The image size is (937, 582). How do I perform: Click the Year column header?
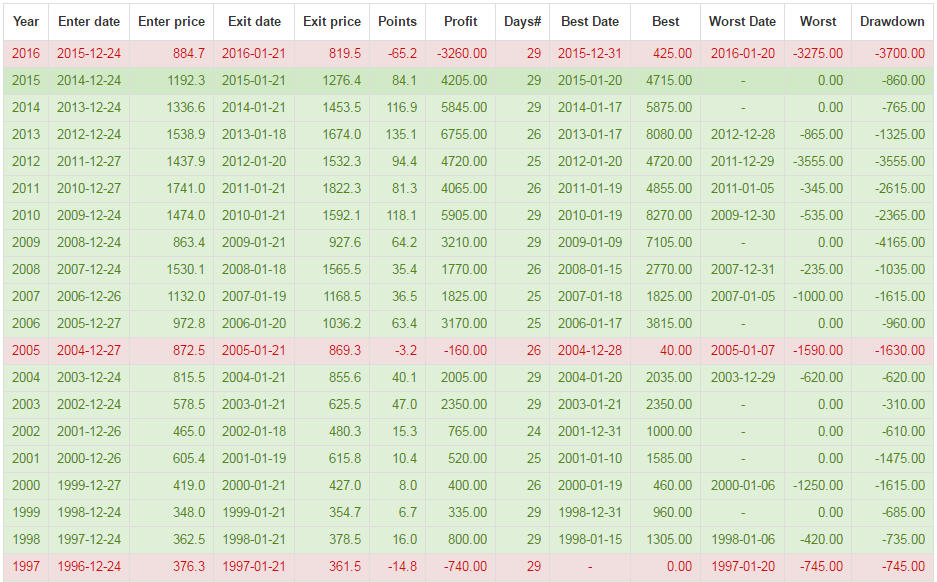click(26, 22)
